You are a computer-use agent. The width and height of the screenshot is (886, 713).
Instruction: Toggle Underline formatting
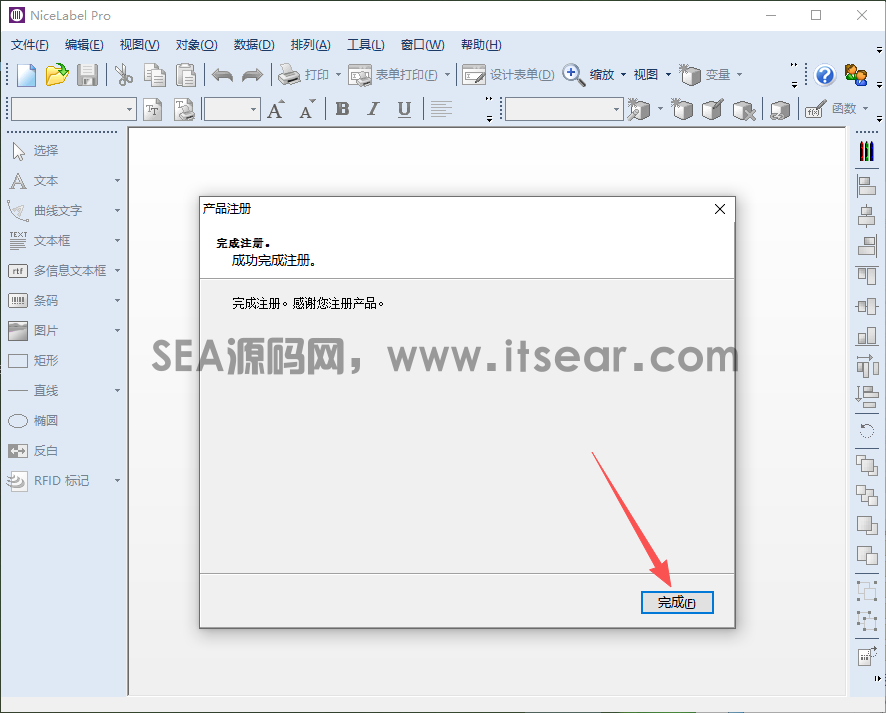coord(404,108)
